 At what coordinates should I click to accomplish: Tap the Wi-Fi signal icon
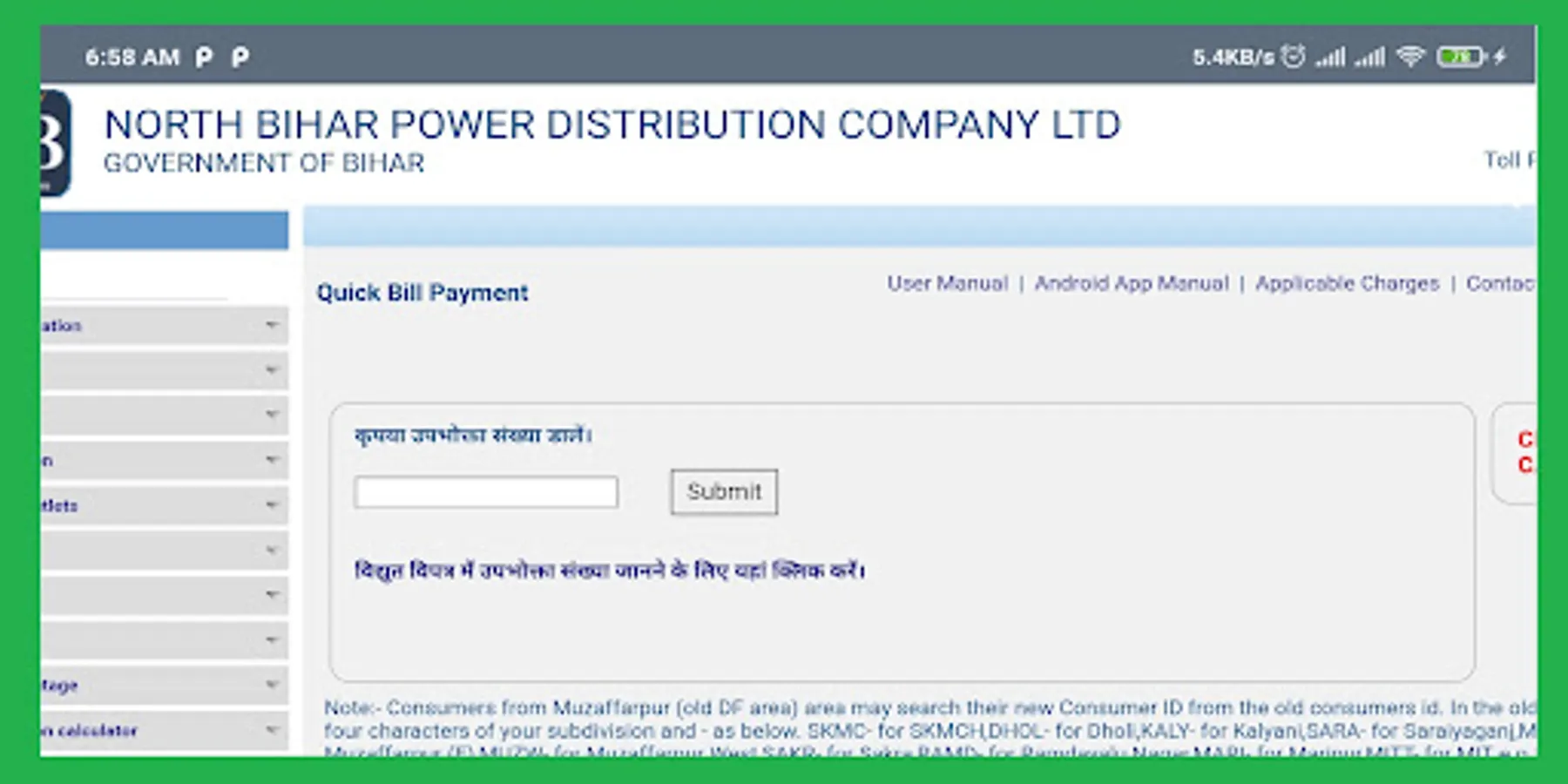[x=1410, y=57]
